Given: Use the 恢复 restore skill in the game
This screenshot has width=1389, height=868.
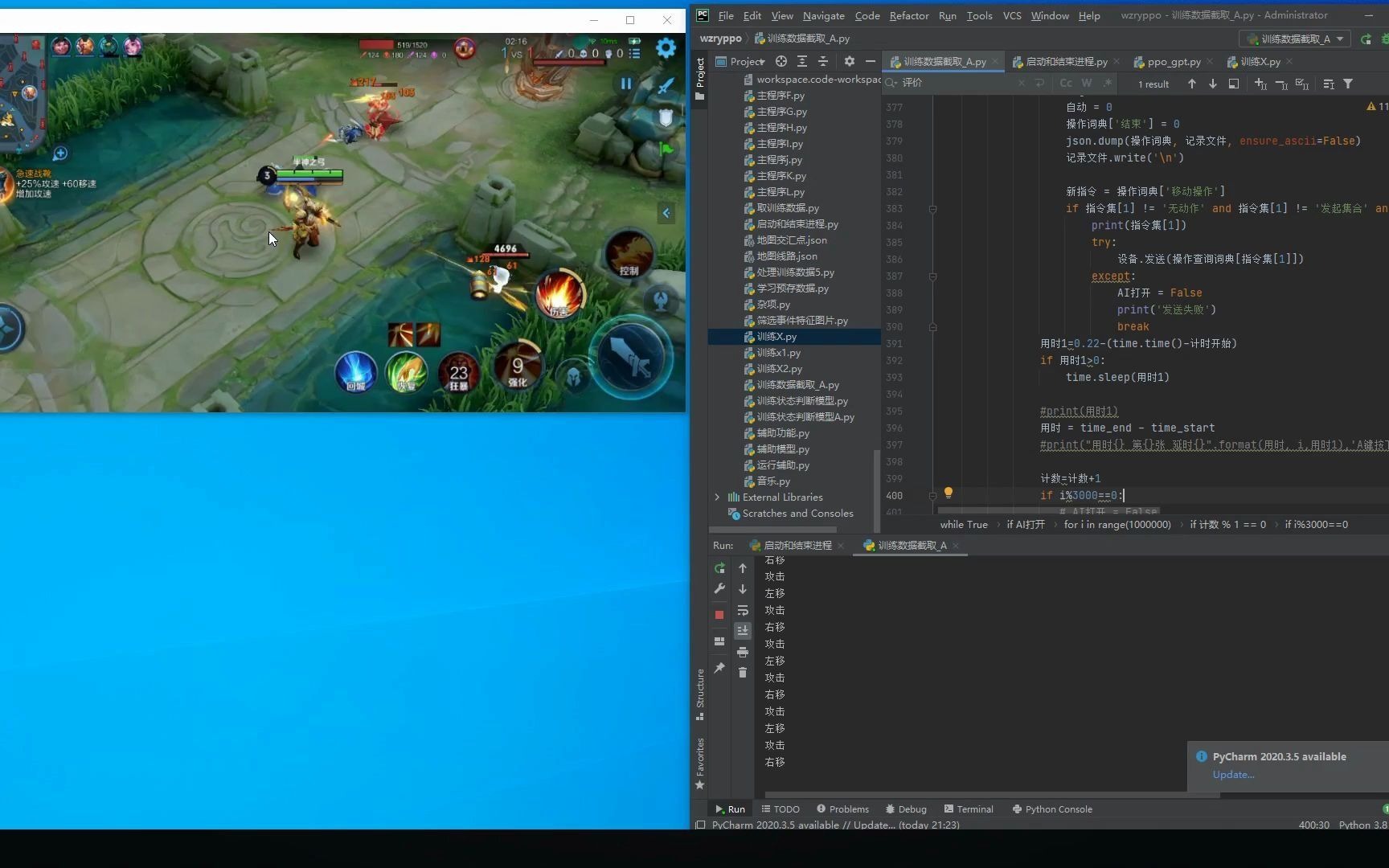Looking at the screenshot, I should point(407,372).
